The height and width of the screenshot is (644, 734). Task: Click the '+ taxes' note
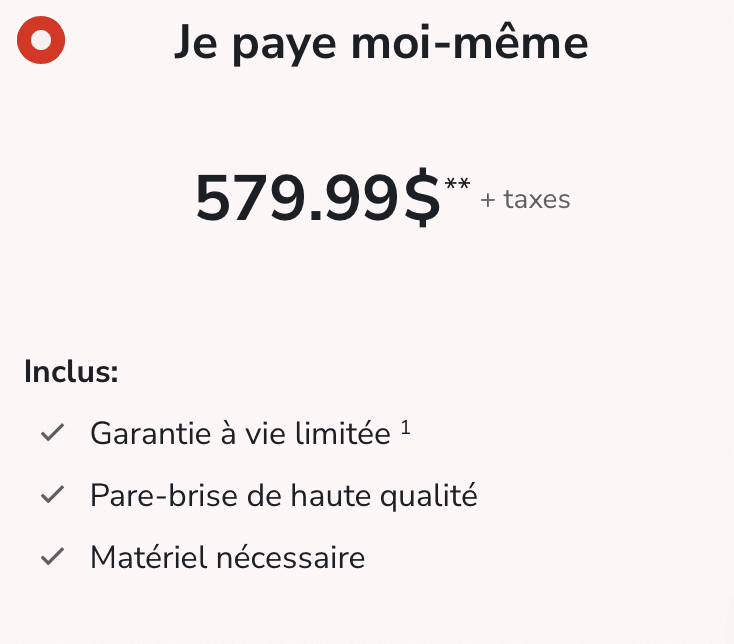click(x=525, y=199)
